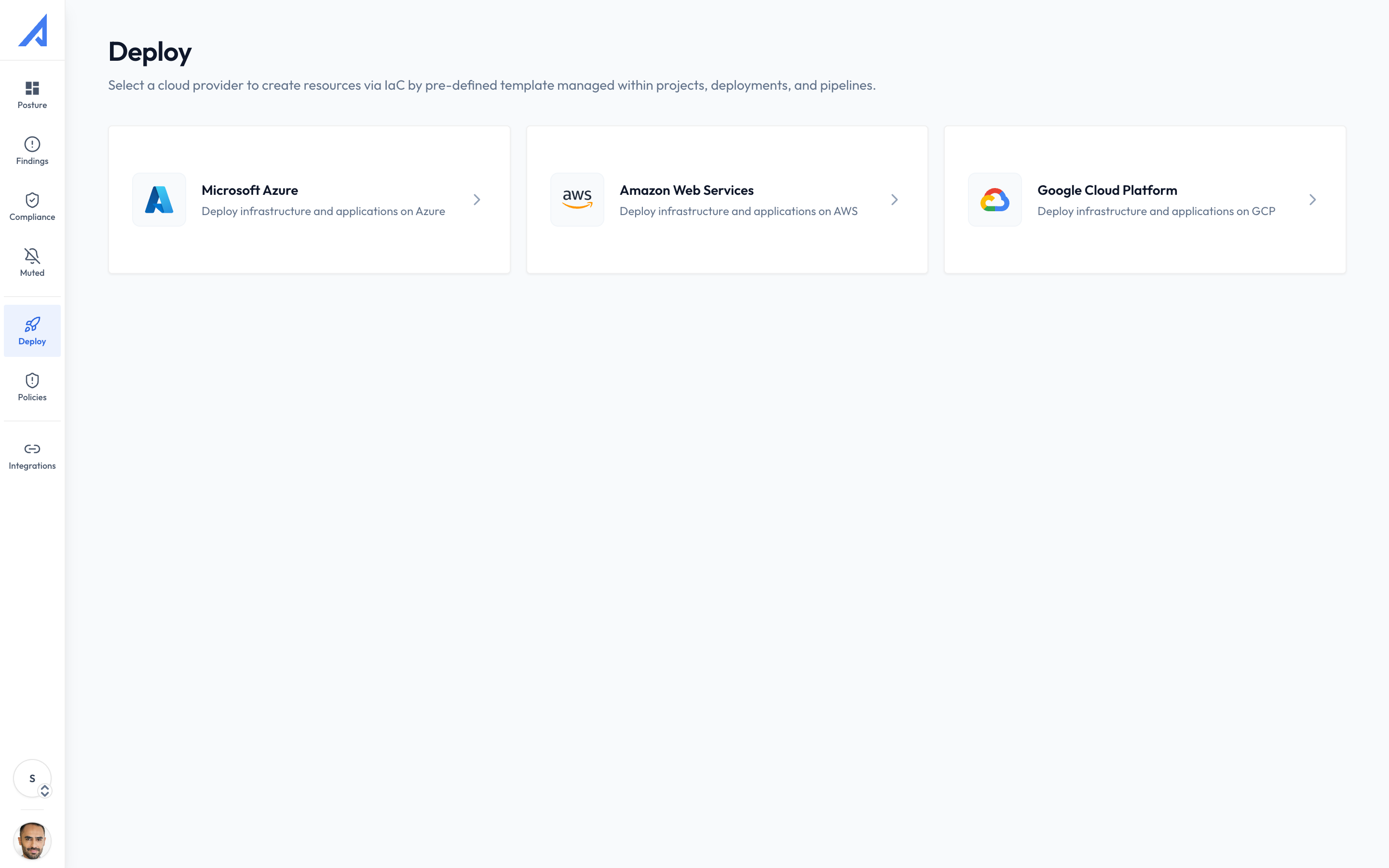
Task: Expand the Microsoft Azure card chevron
Action: point(477,200)
